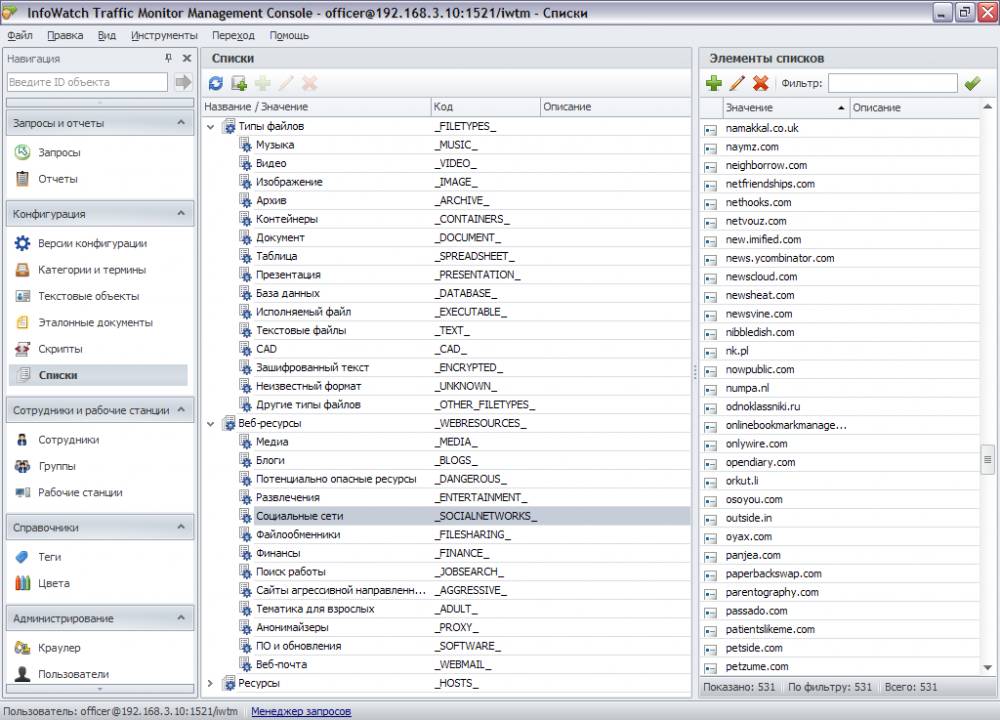Click the add new list icon
Viewport: 1000px width, 720px height.
click(x=239, y=85)
